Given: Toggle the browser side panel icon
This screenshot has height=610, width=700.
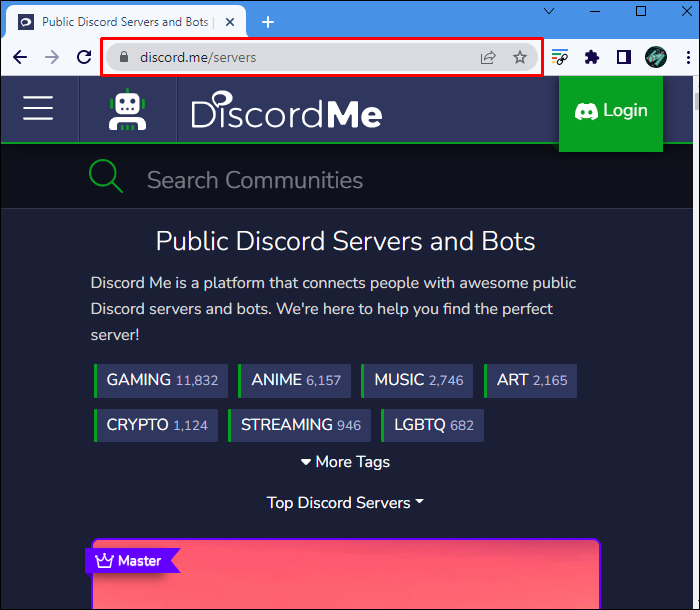Looking at the screenshot, I should 624,57.
